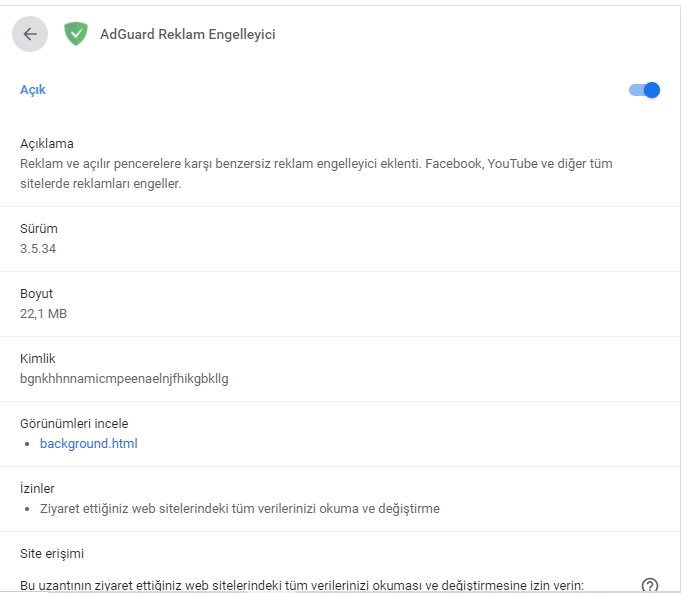Viewport: 681px width, 593px height.
Task: Click the "Boyut" heading
Action: pos(37,294)
